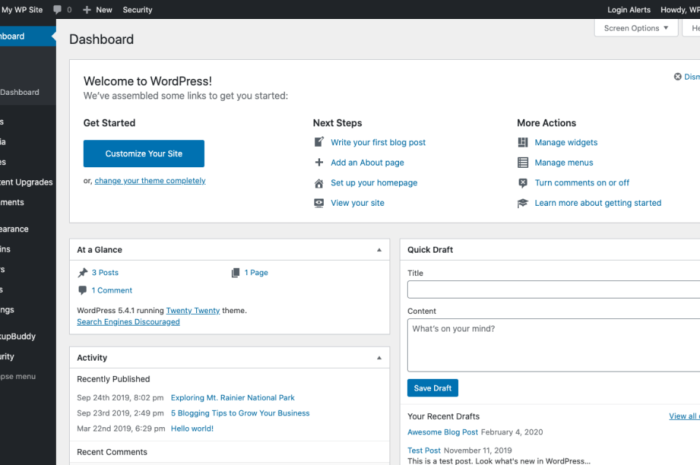The width and height of the screenshot is (700, 465).
Task: Click Turn comments on or off link
Action: pos(582,183)
